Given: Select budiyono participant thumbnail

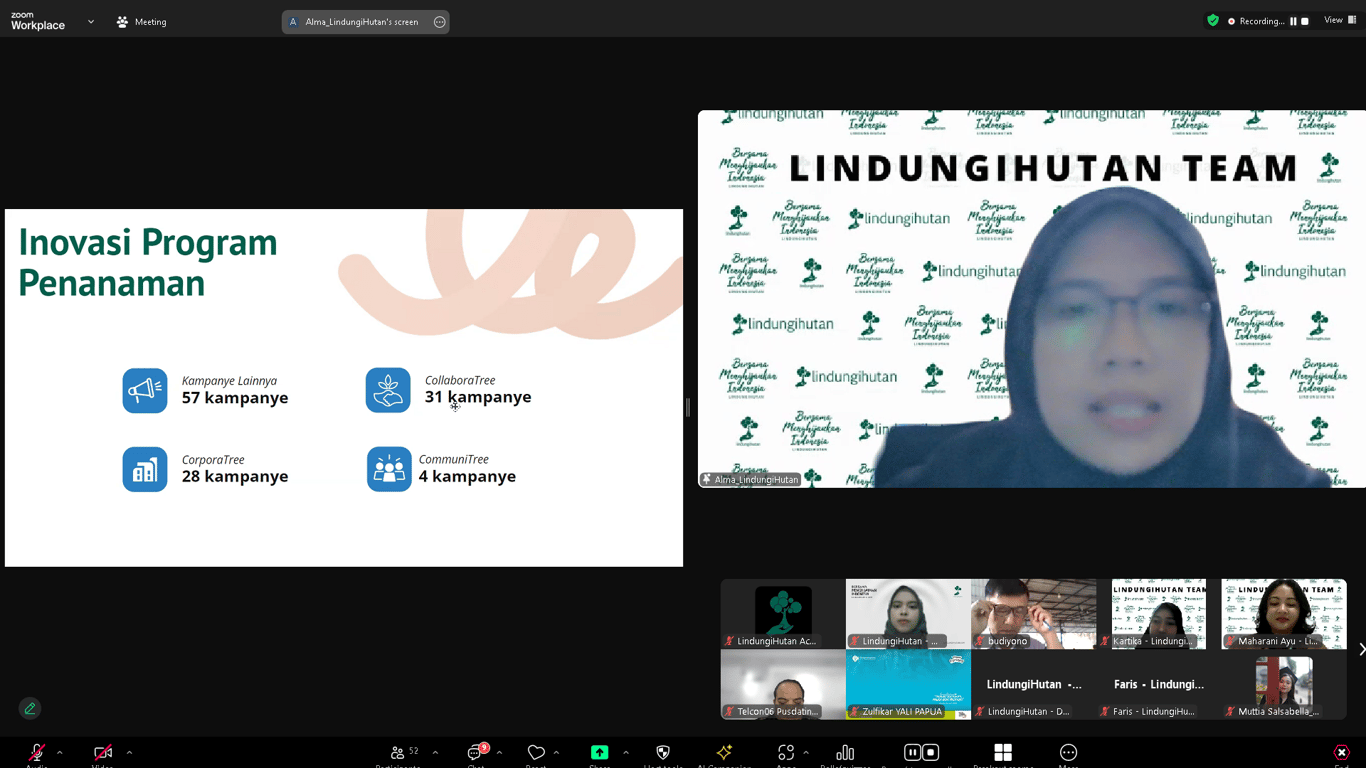Looking at the screenshot, I should 1033,614.
